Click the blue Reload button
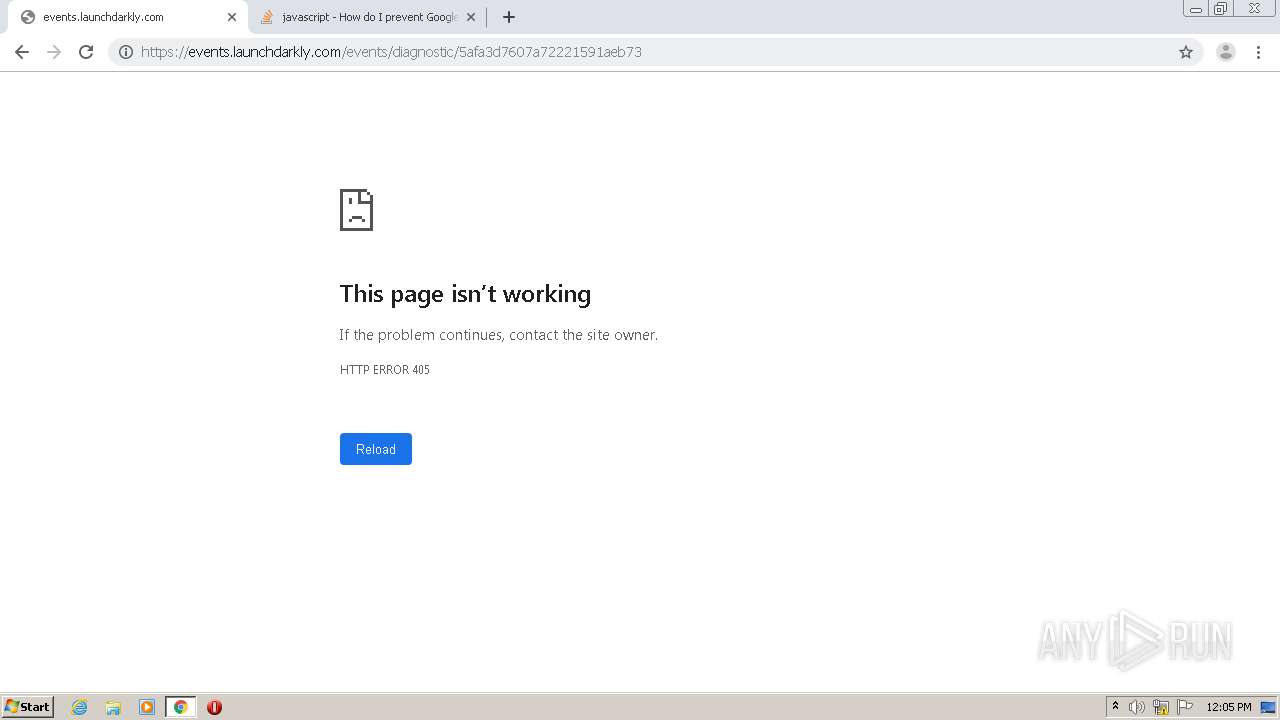The width and height of the screenshot is (1280, 720). 376,449
